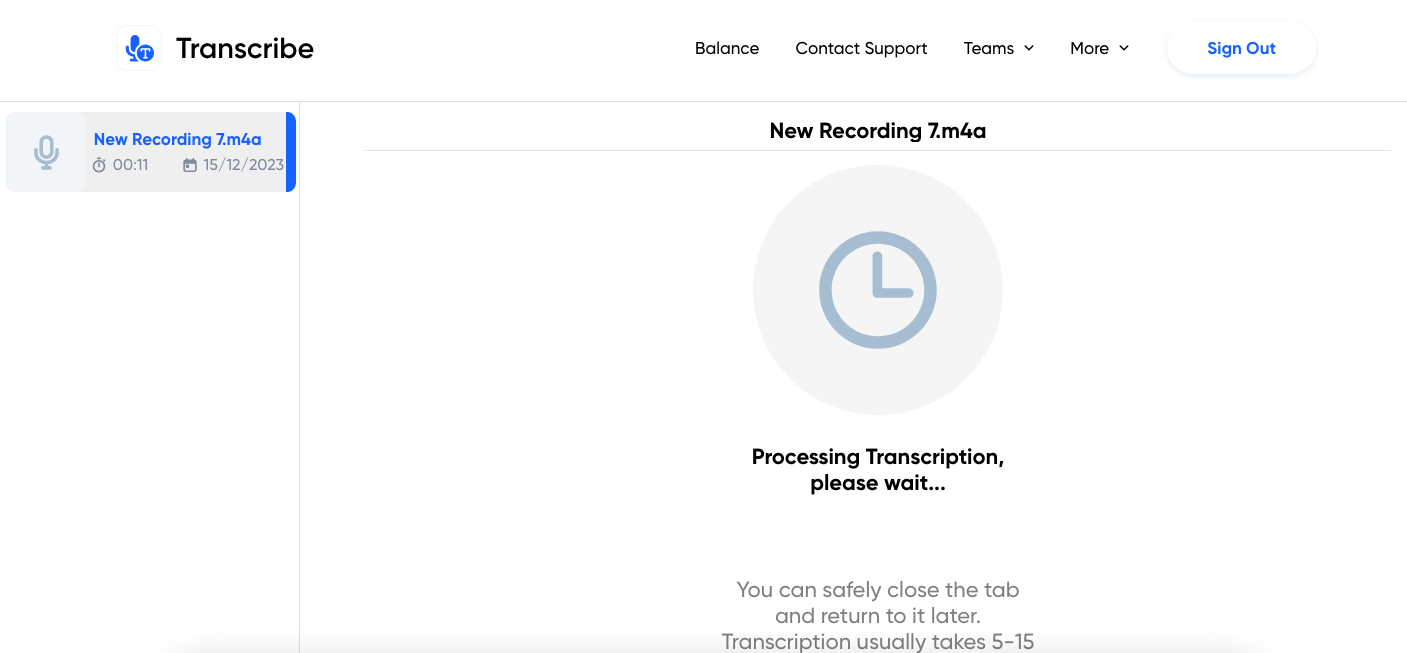Image resolution: width=1407 pixels, height=653 pixels.
Task: Click the calendar date icon
Action: coord(190,165)
